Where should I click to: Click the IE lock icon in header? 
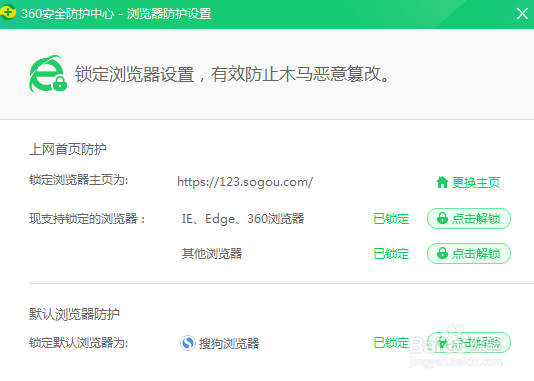click(x=48, y=74)
